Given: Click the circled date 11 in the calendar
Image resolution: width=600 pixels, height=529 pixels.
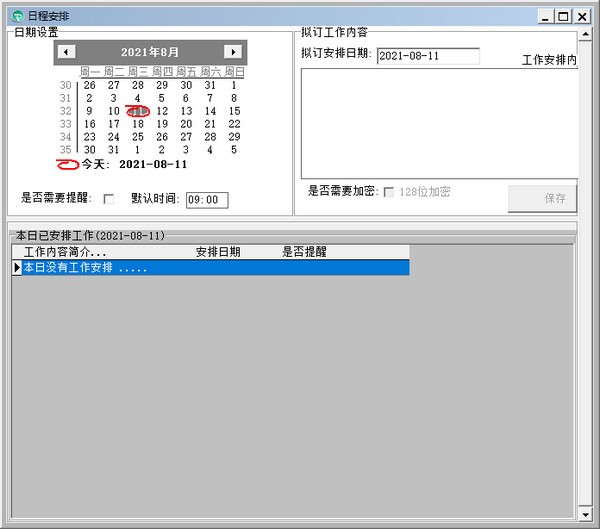Looking at the screenshot, I should 138,111.
